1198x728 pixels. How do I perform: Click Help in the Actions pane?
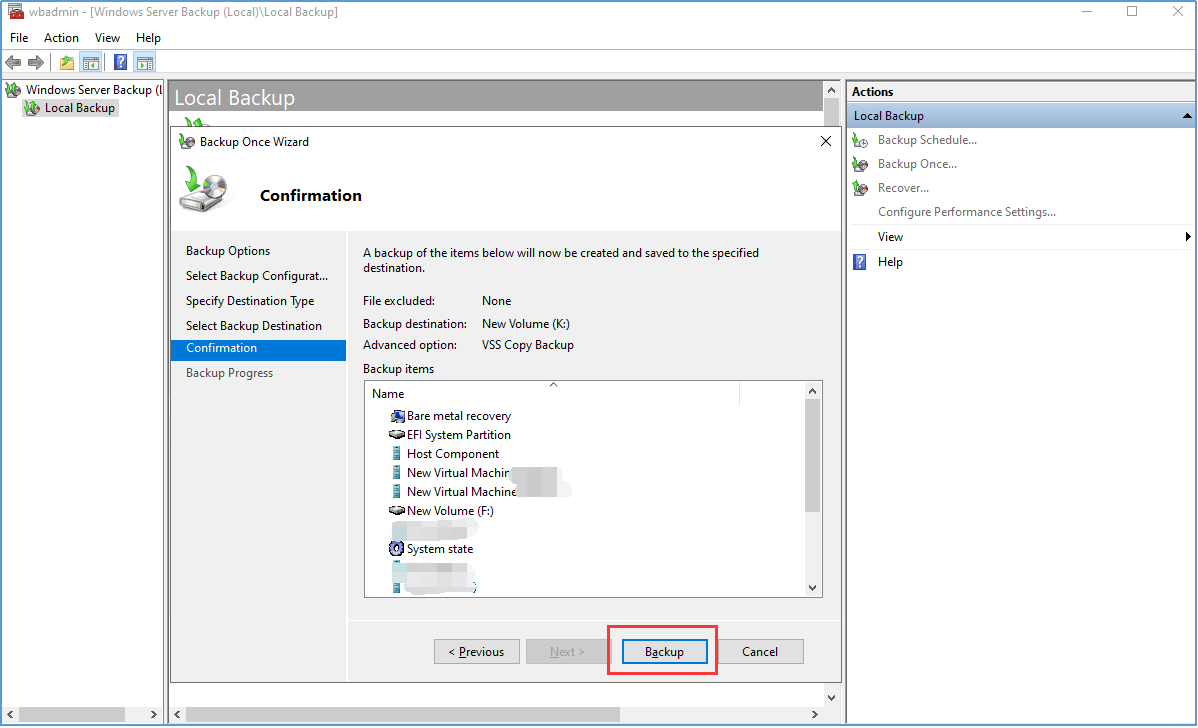(890, 262)
